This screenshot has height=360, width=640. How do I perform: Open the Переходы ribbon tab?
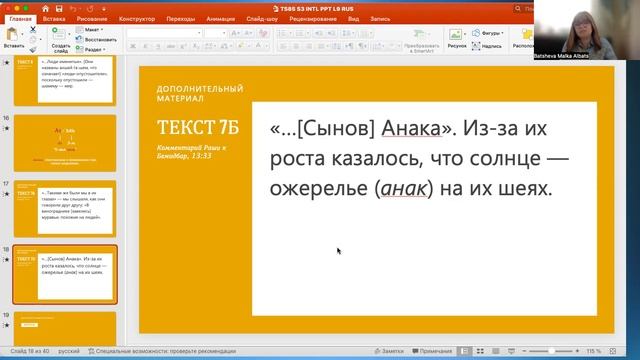[180, 19]
